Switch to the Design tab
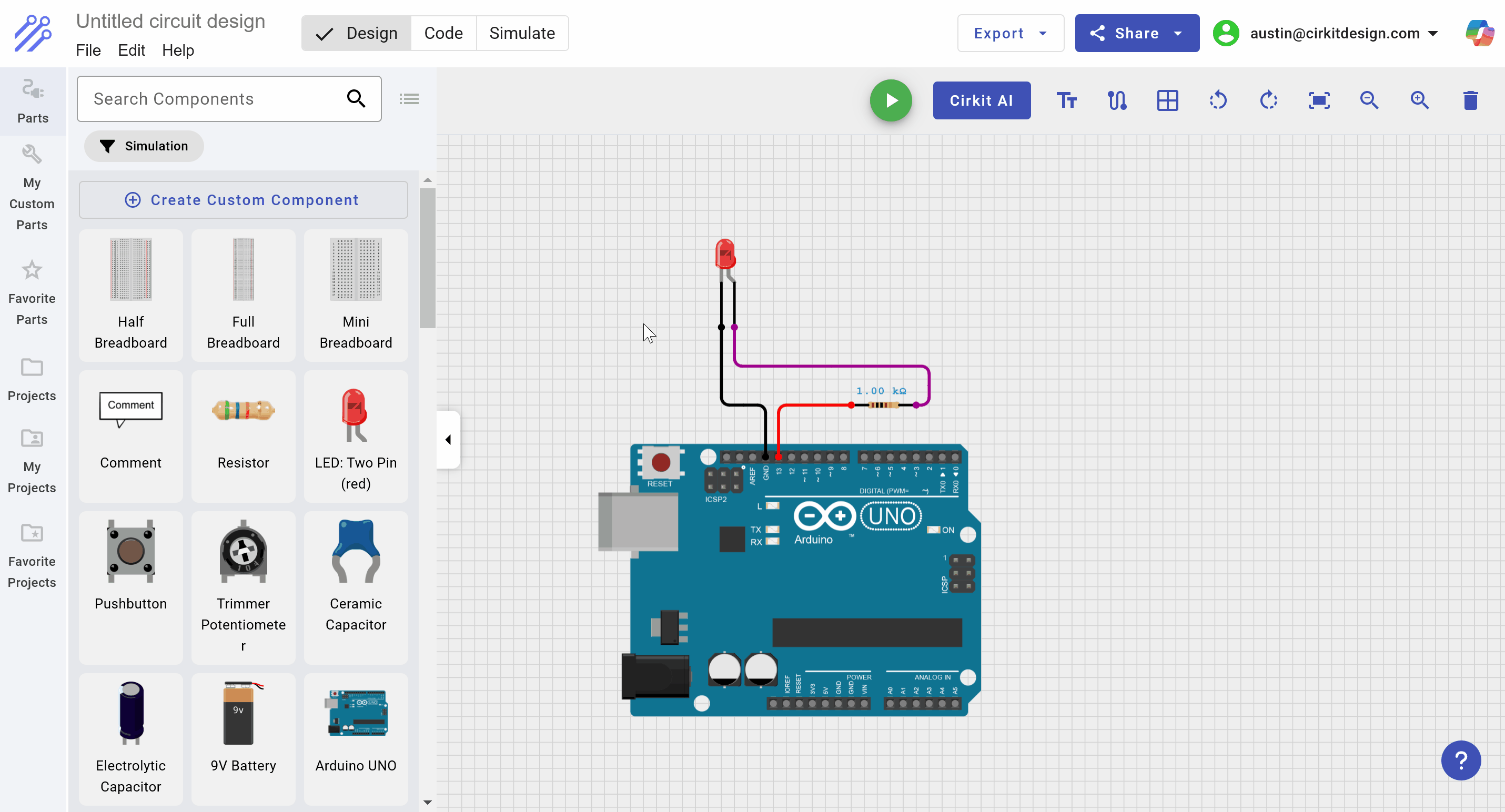The image size is (1505, 812). point(356,33)
